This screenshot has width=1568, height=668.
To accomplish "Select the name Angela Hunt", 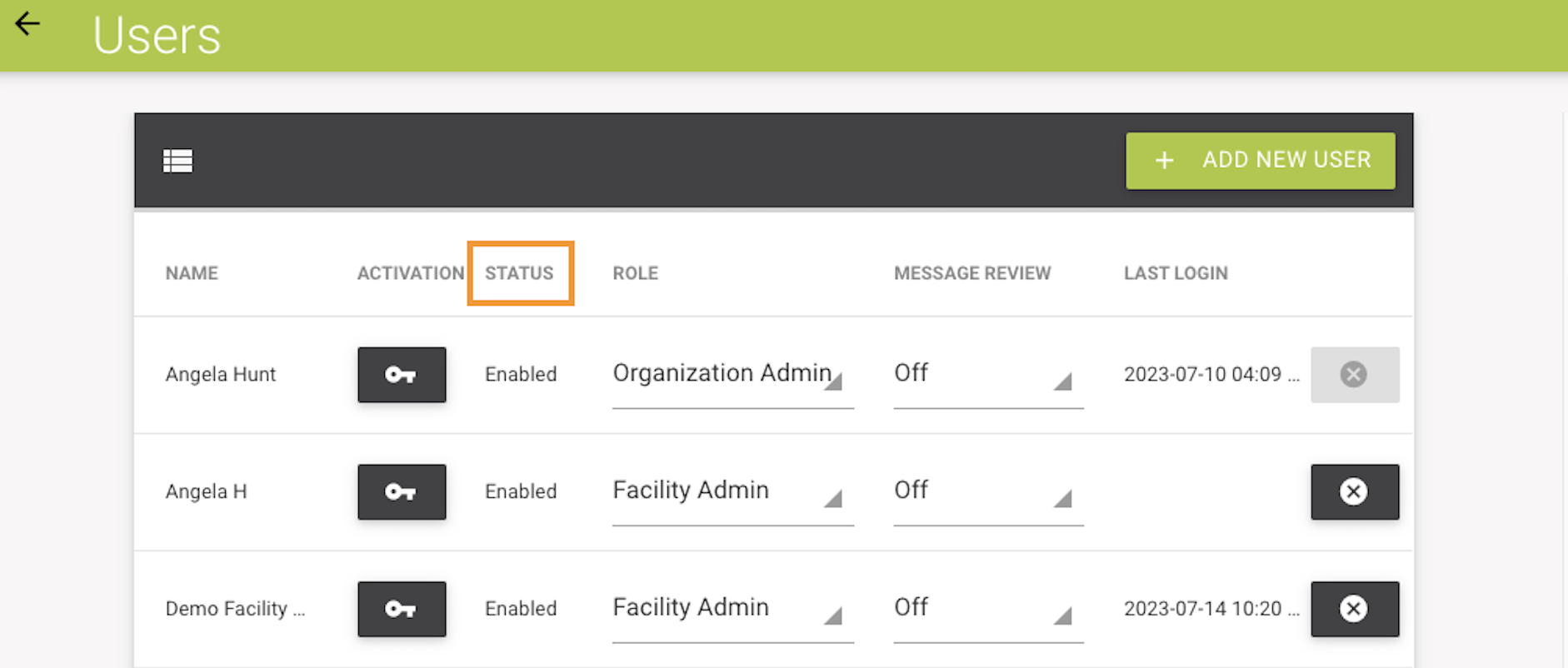I will [220, 375].
